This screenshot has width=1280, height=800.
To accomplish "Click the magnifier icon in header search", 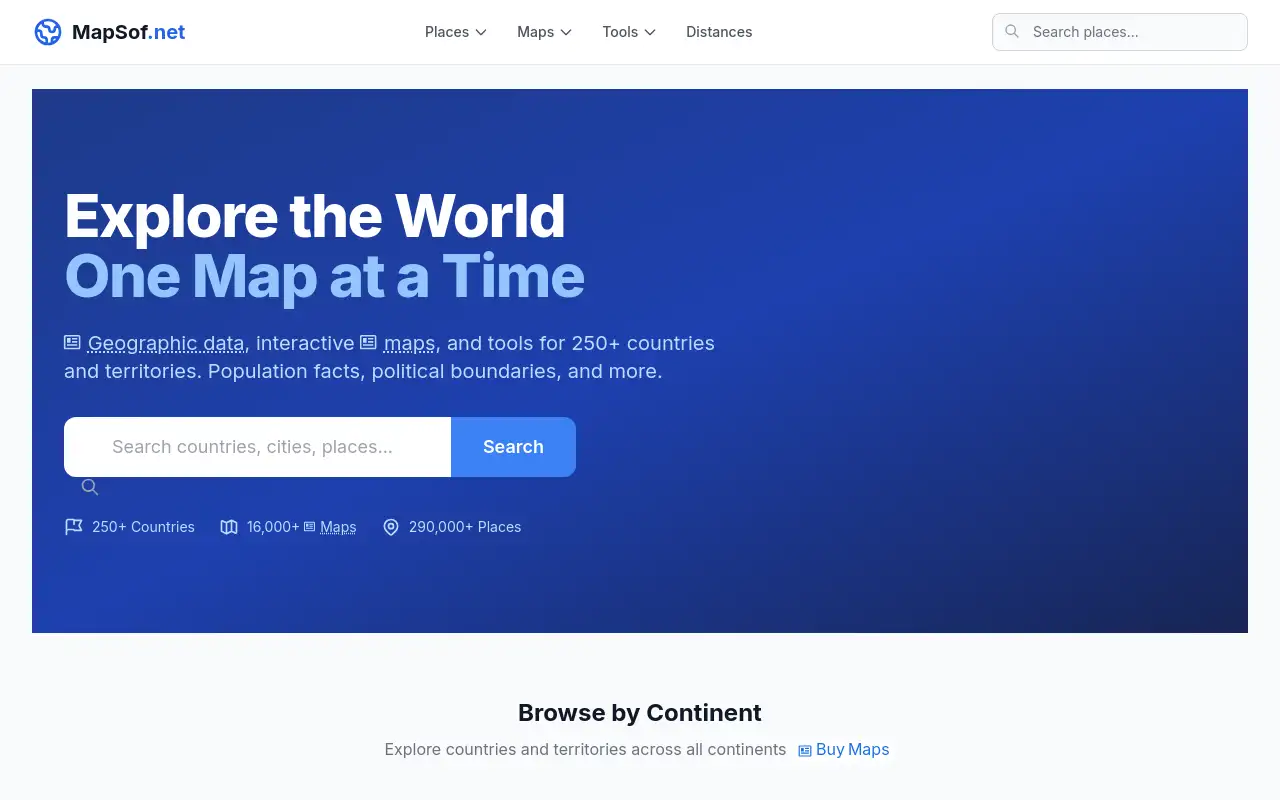I will 1012,32.
